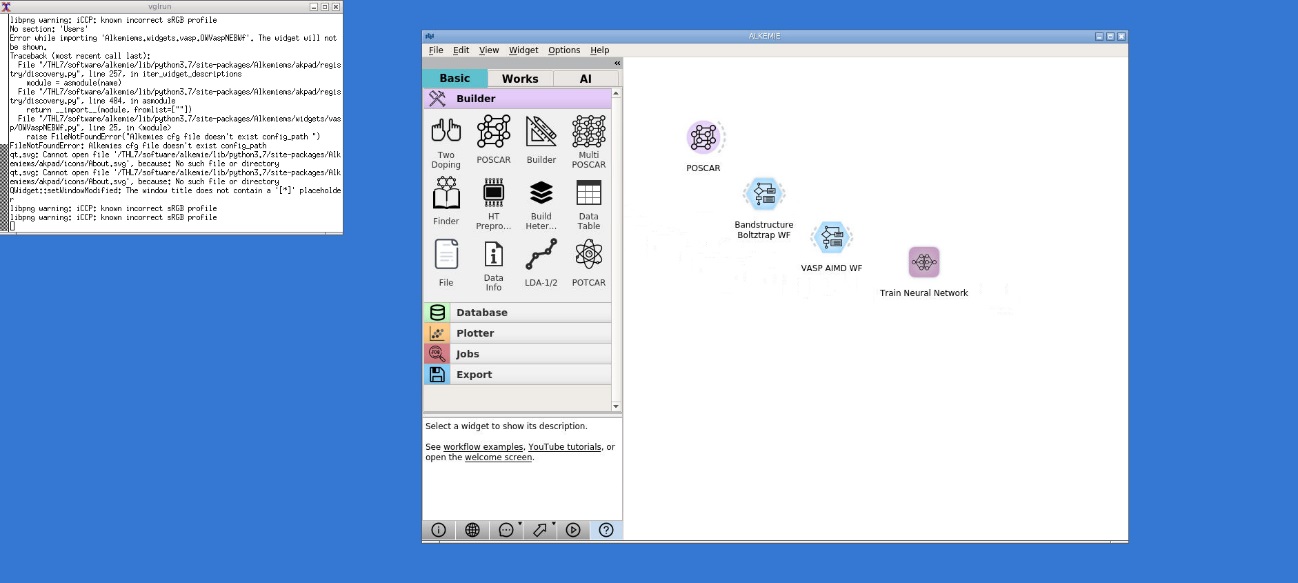Switch to the Basic tab
Image resolution: width=1298 pixels, height=583 pixels.
pos(455,78)
